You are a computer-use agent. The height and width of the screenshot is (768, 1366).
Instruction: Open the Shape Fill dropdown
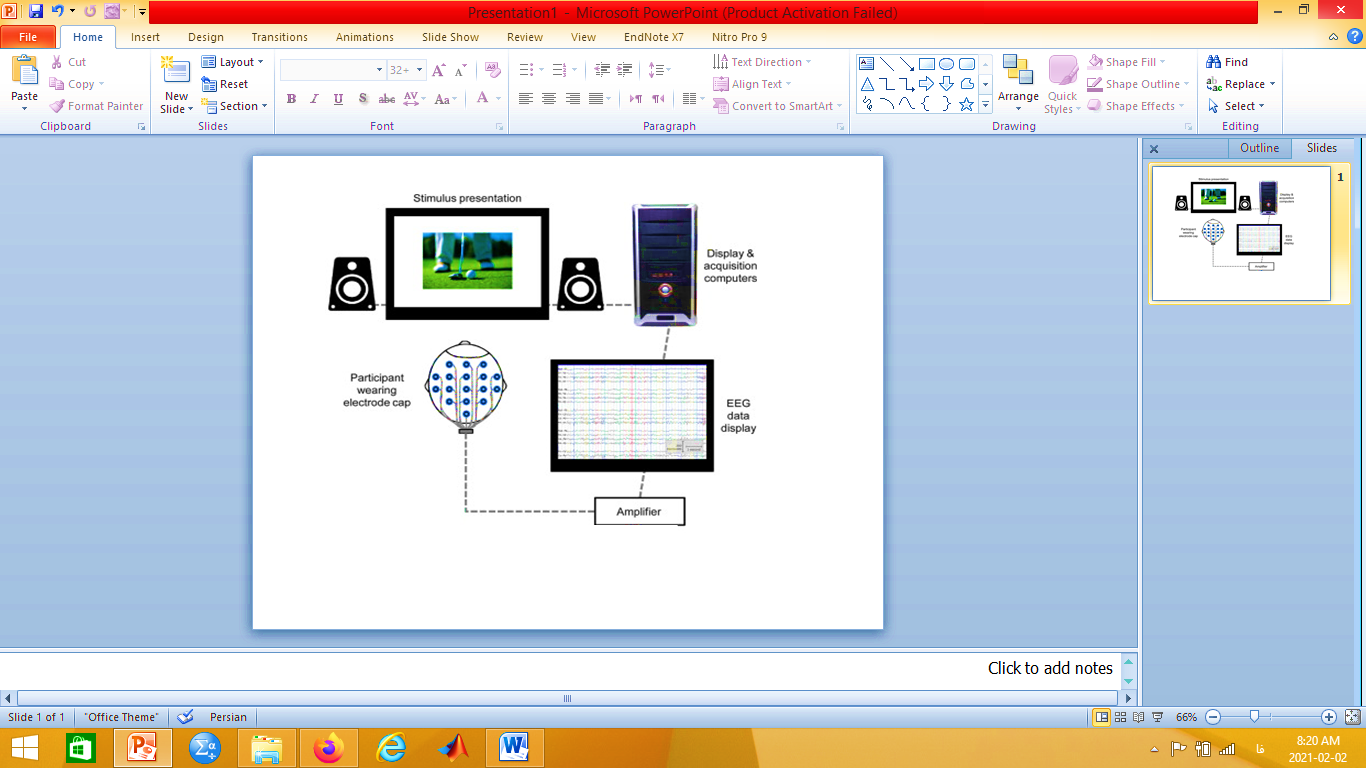(x=1138, y=62)
